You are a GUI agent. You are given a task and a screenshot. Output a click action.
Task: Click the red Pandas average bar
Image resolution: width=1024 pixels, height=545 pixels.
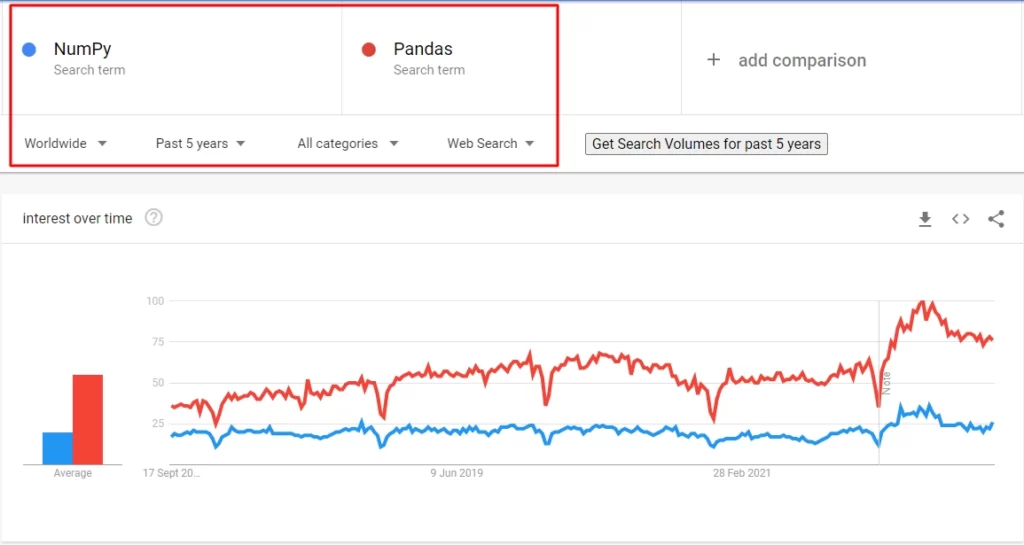click(x=88, y=419)
